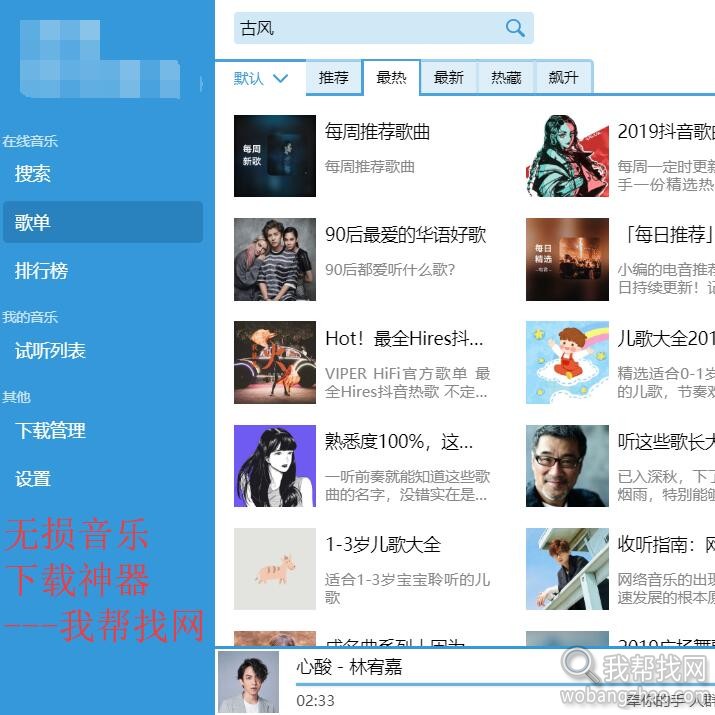Click the 适合1-3岁宝宝聆听的儿歌 description
Image resolution: width=715 pixels, height=715 pixels.
407,588
